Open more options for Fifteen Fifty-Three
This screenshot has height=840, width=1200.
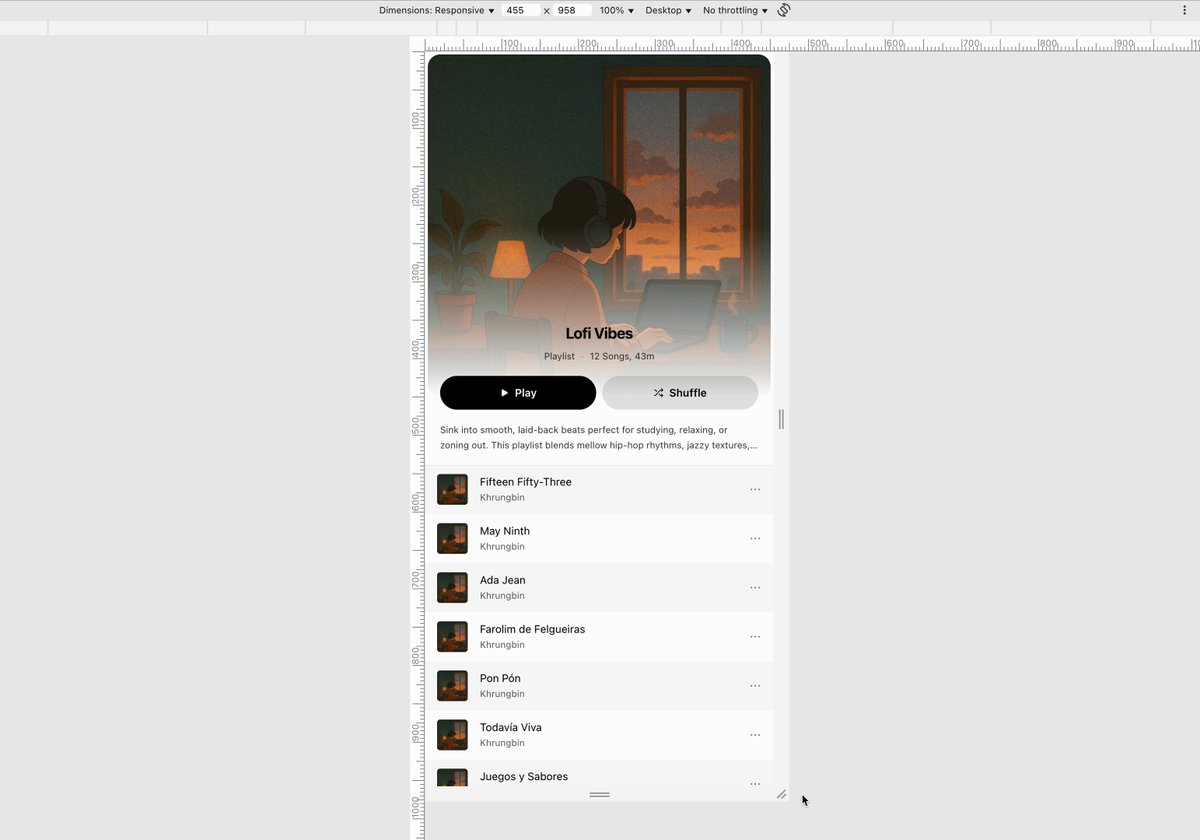coord(755,489)
